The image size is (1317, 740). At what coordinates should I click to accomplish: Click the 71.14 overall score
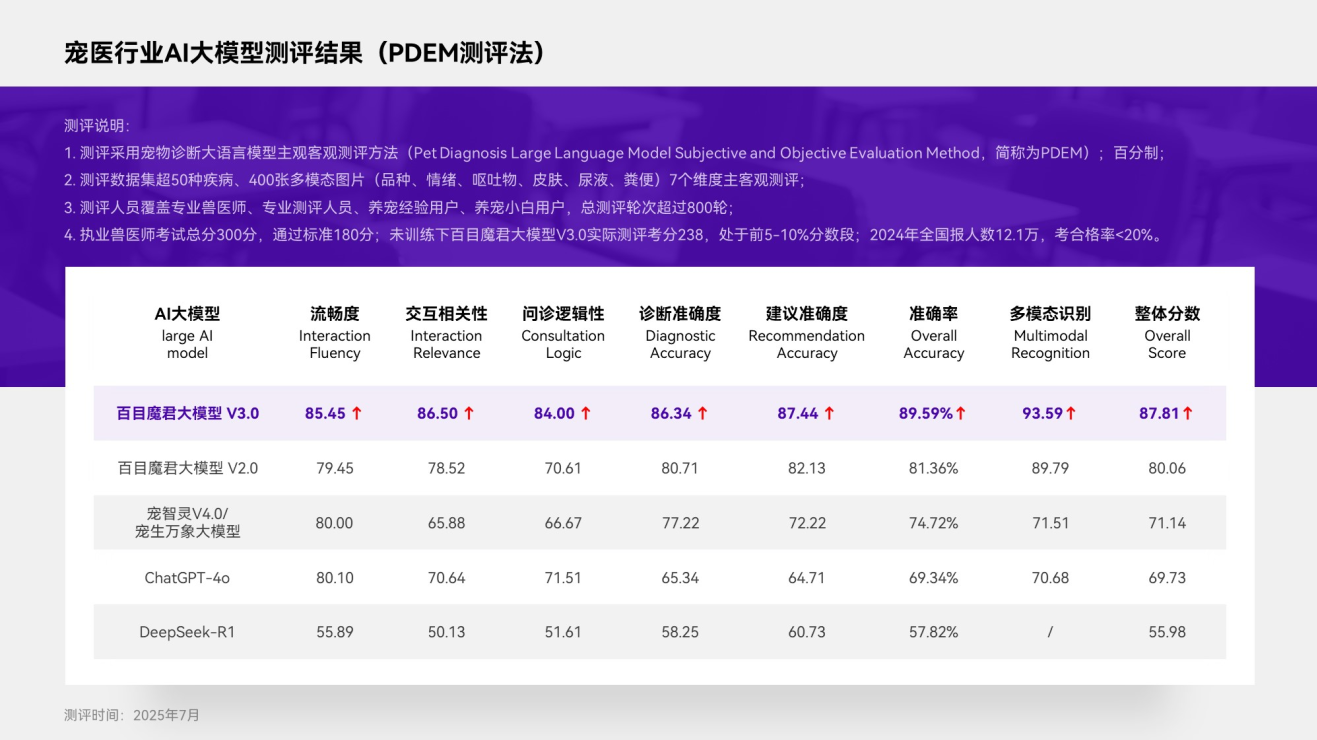(1167, 523)
